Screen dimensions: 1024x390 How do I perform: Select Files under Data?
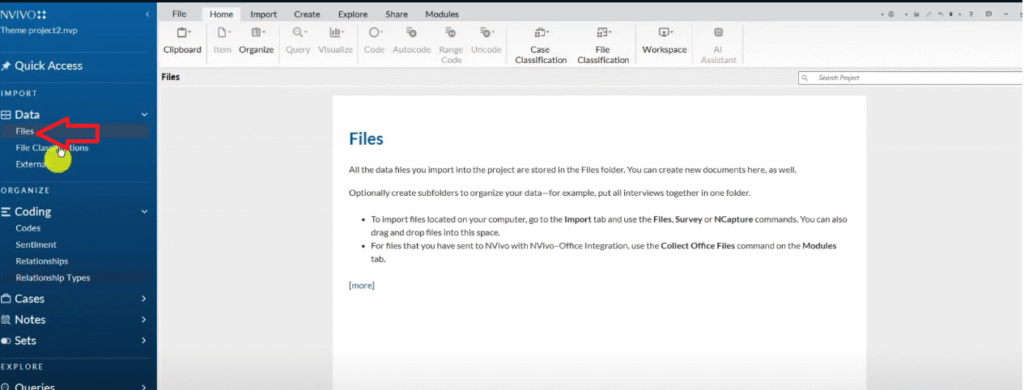(25, 131)
